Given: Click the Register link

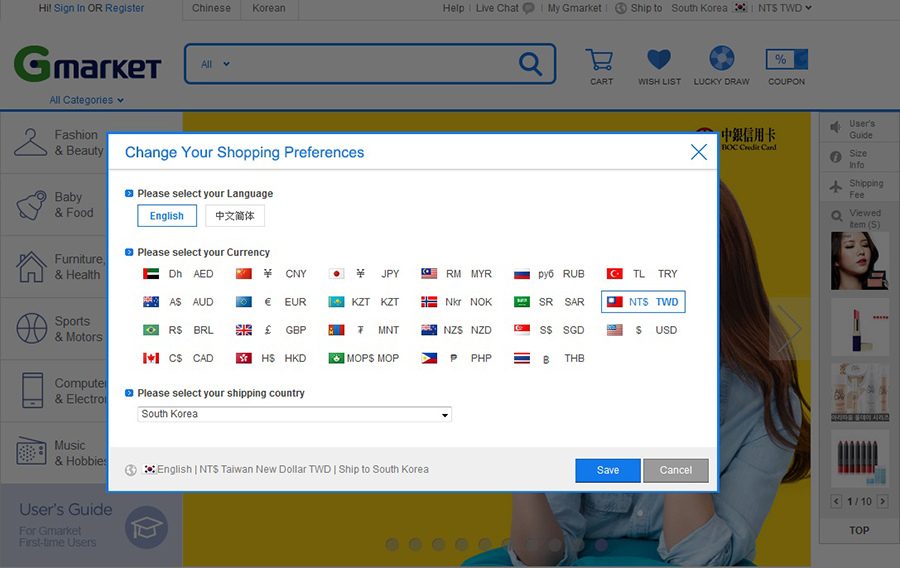Looking at the screenshot, I should [125, 8].
